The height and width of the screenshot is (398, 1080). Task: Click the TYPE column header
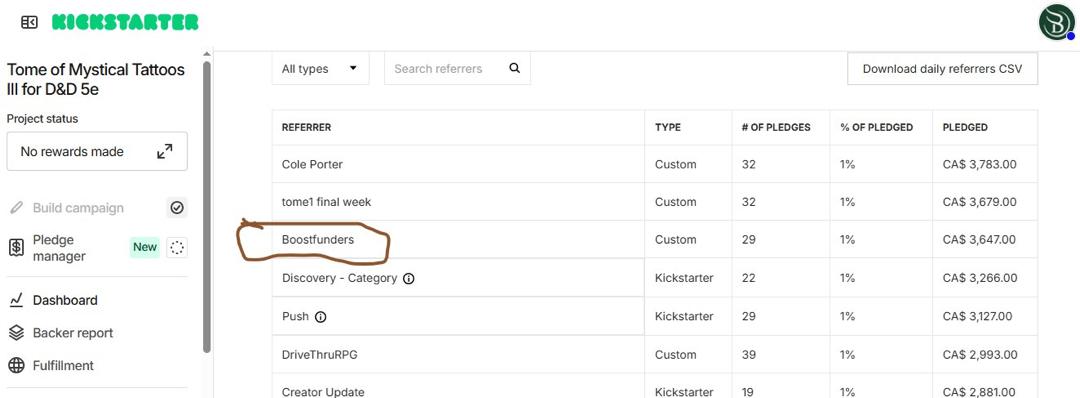point(667,127)
